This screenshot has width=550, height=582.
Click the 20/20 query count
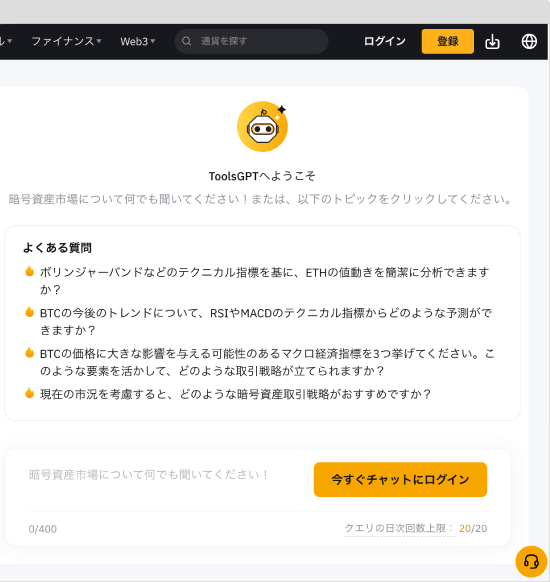(473, 528)
